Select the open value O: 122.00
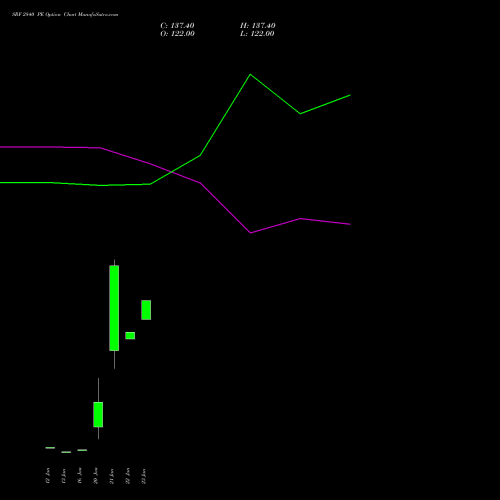The width and height of the screenshot is (500, 500). click(x=177, y=34)
